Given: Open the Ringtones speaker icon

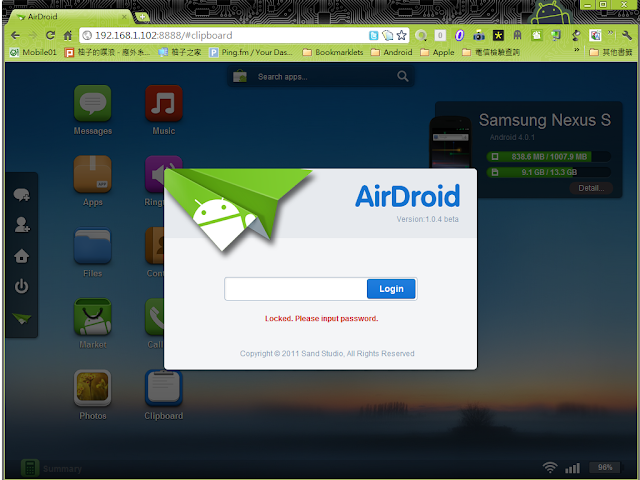Looking at the screenshot, I should click(x=156, y=174).
